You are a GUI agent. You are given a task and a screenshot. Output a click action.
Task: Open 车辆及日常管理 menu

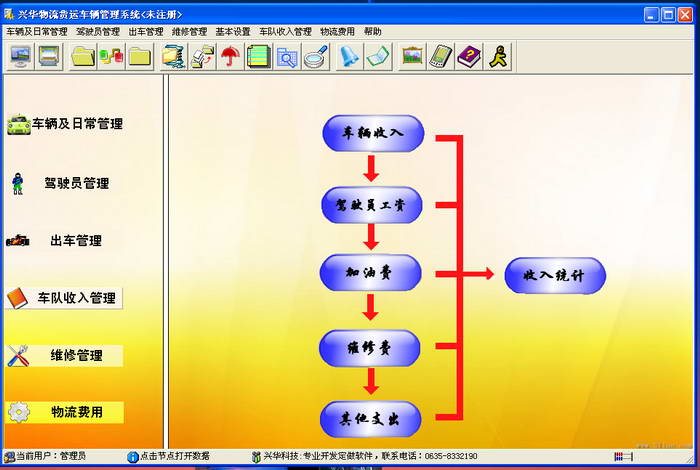coord(37,32)
